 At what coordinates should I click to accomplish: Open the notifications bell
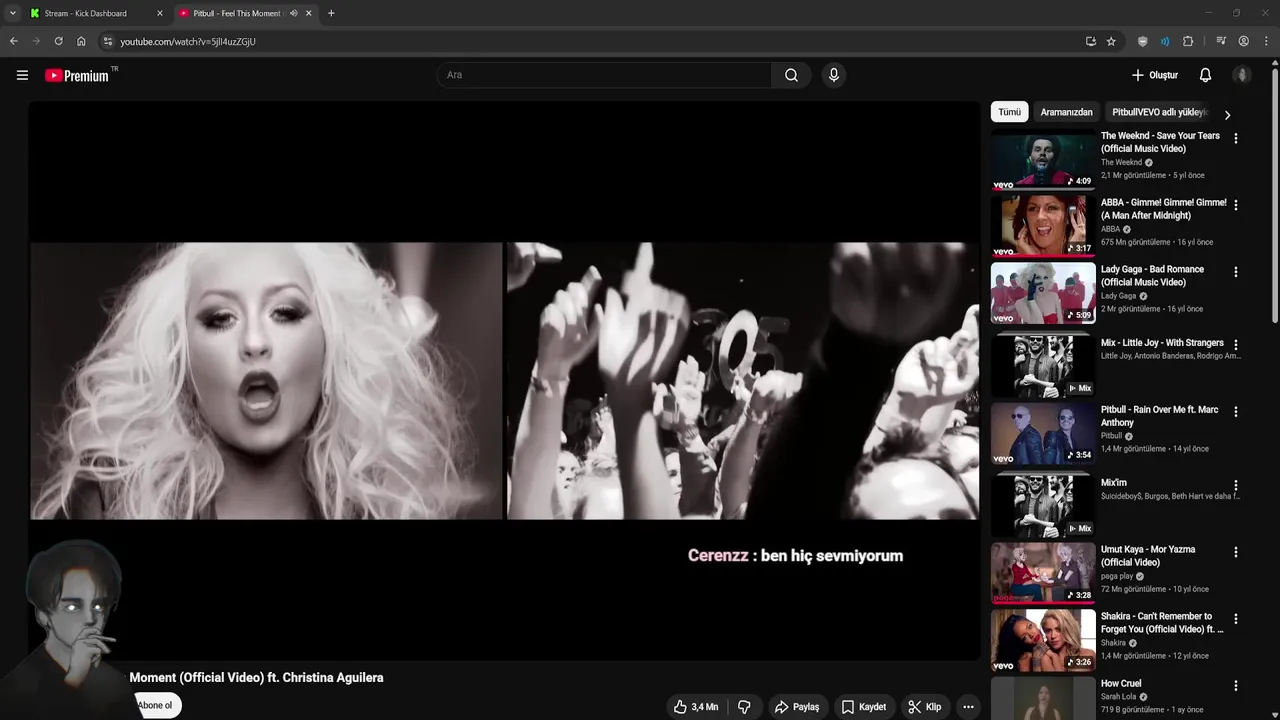[1205, 75]
